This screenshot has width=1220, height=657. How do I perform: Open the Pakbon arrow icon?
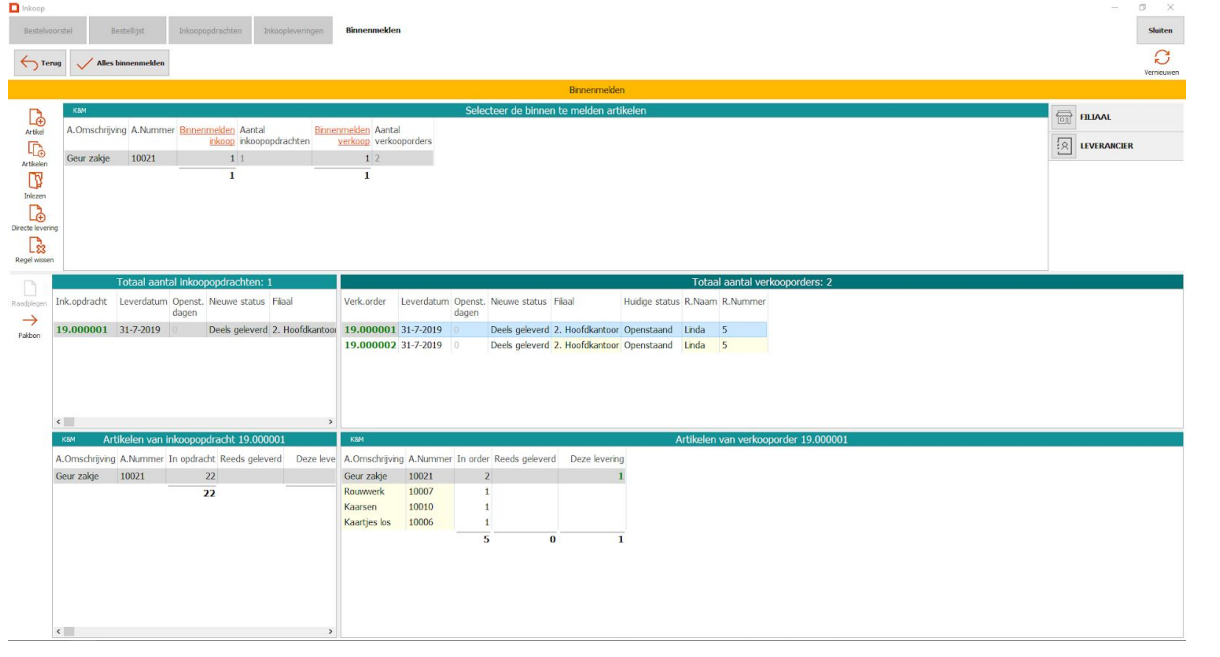[29, 321]
